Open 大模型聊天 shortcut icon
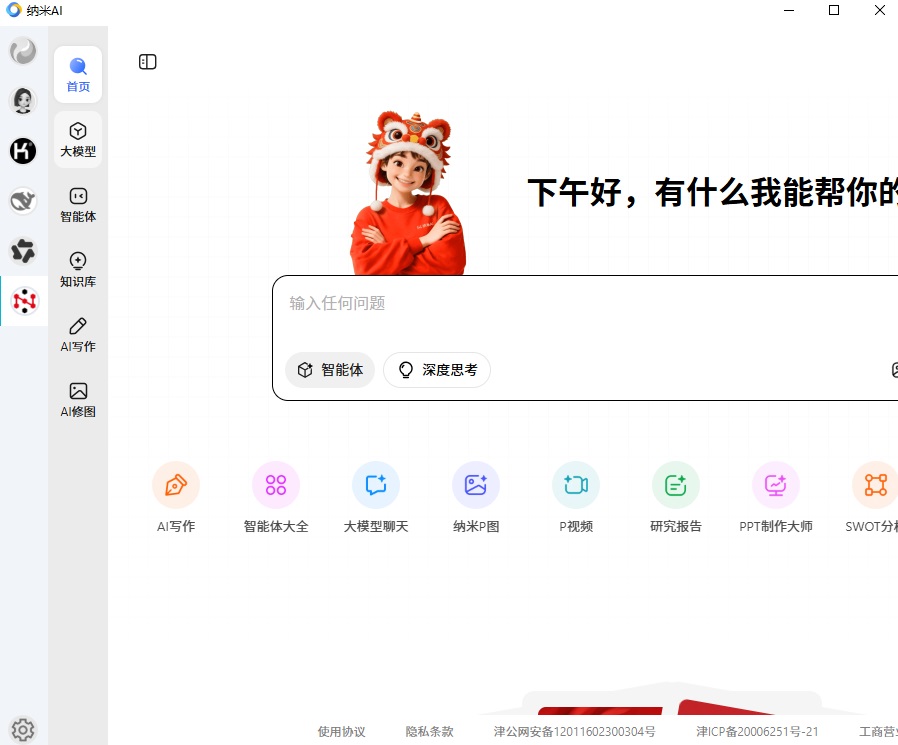Image resolution: width=898 pixels, height=745 pixels. pyautogui.click(x=376, y=485)
